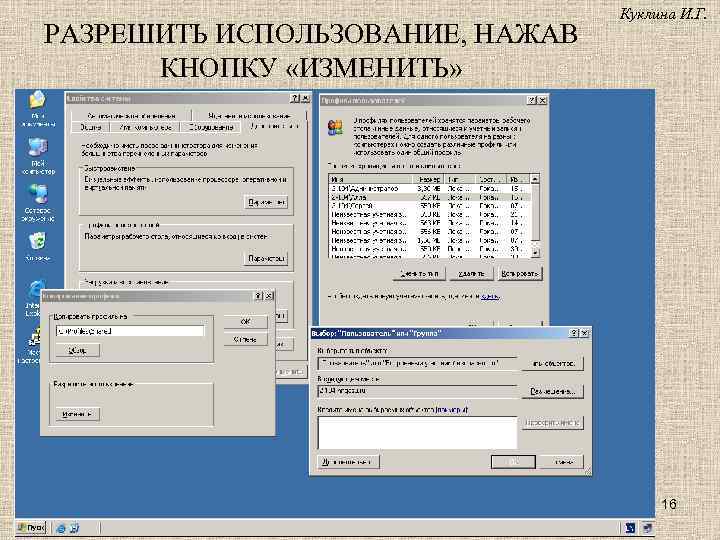This screenshot has width=720, height=540.
Task: Click the second quick launch icon
Action: pos(75,528)
